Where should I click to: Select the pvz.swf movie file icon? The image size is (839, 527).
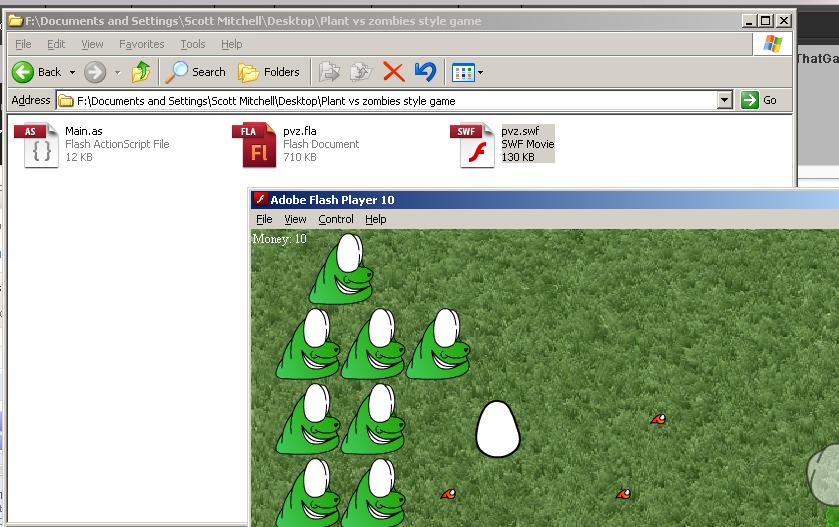[472, 145]
